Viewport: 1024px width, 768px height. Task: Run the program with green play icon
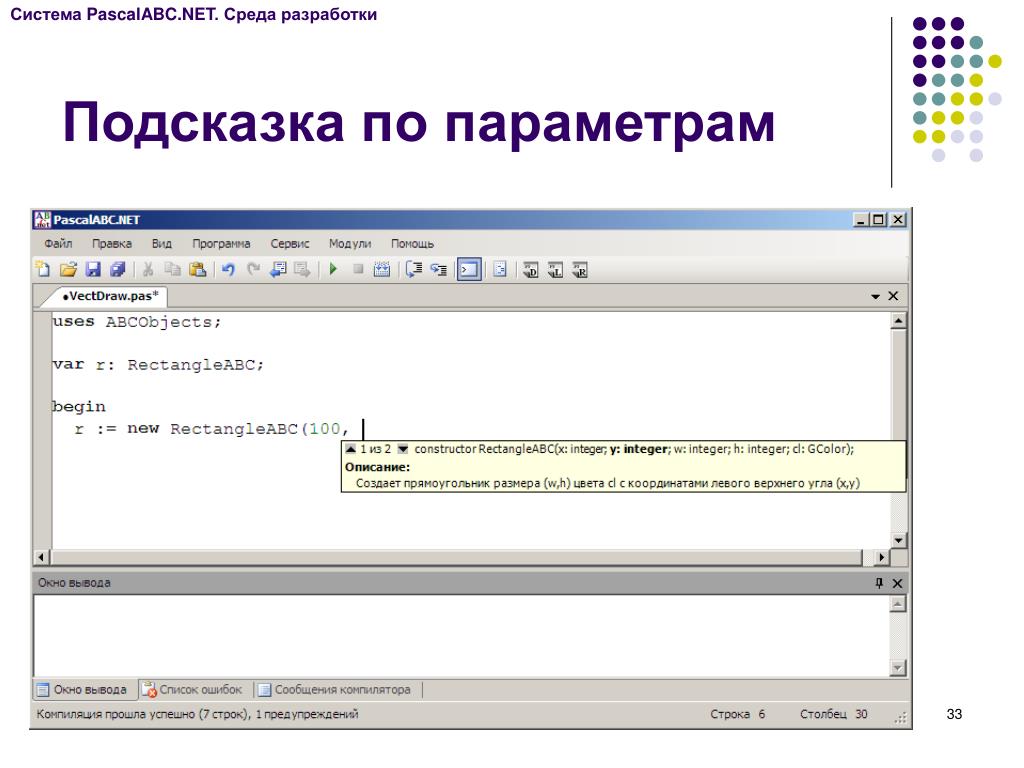tap(333, 269)
